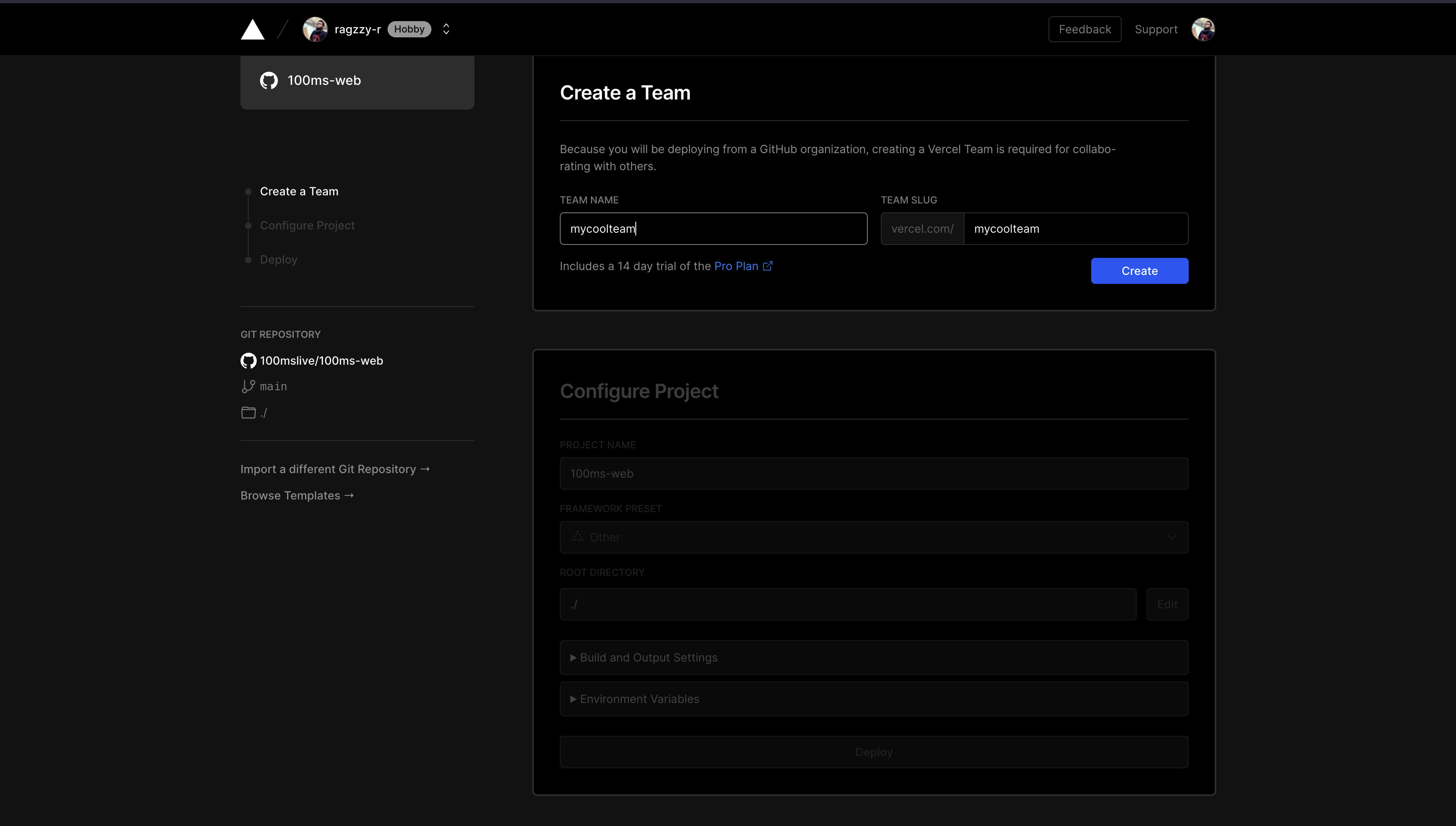
Task: Click Import a different Git Repository
Action: 335,469
